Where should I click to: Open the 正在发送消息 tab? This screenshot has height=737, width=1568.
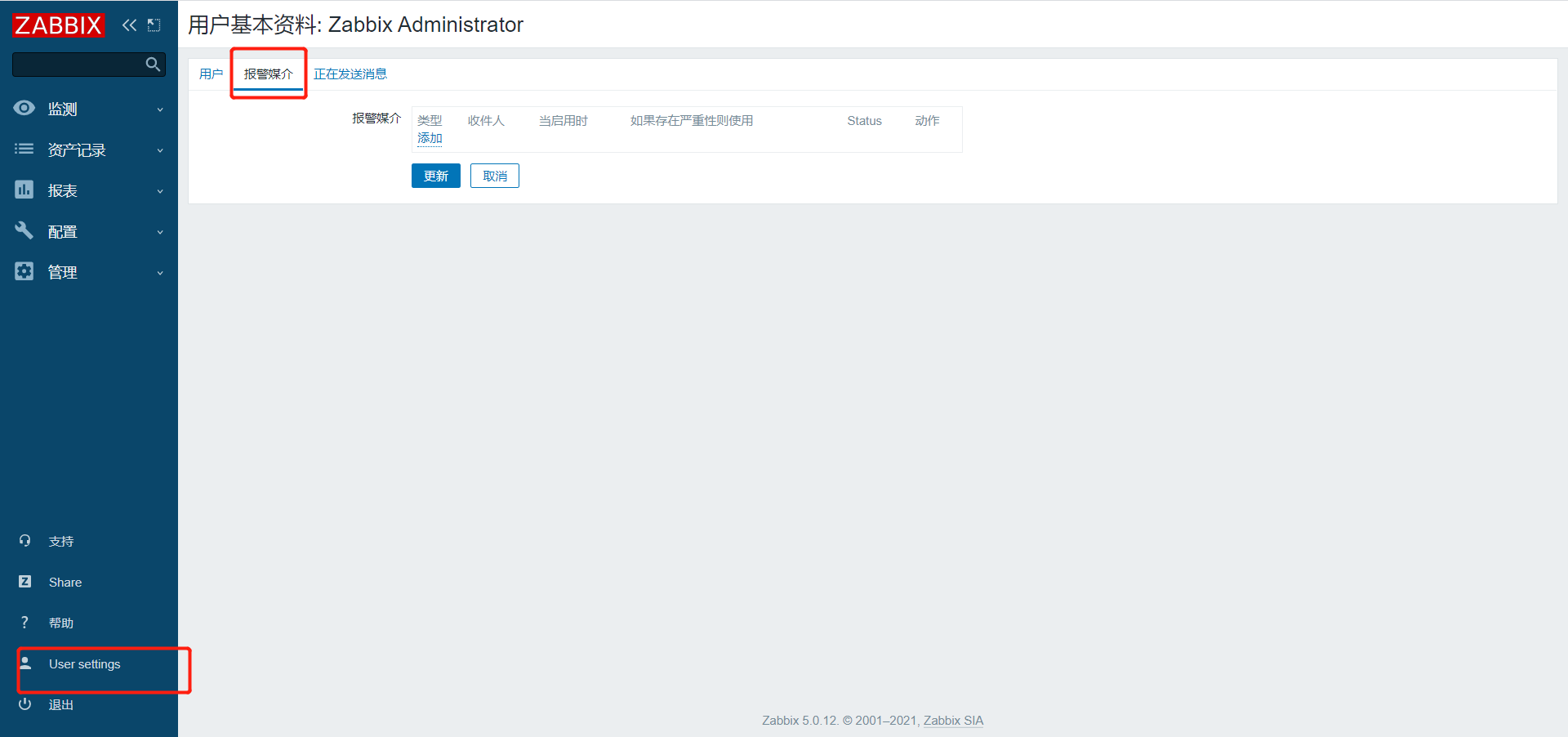click(x=350, y=74)
